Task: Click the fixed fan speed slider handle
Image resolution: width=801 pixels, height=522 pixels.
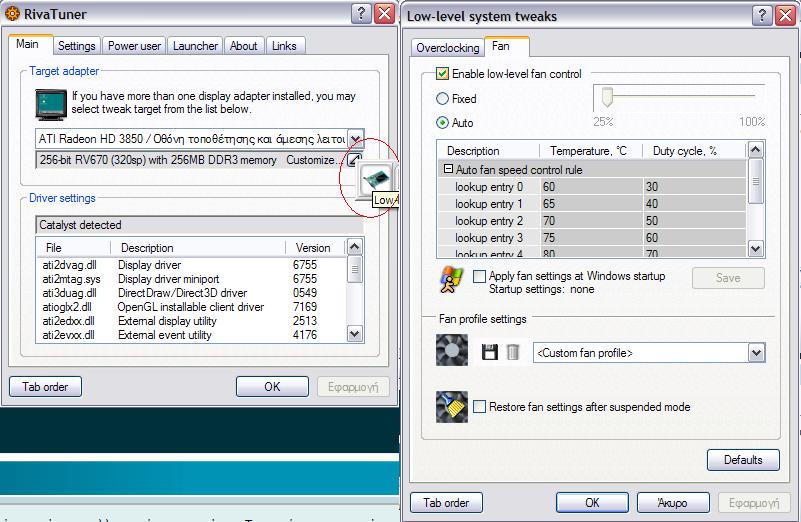Action: 607,97
